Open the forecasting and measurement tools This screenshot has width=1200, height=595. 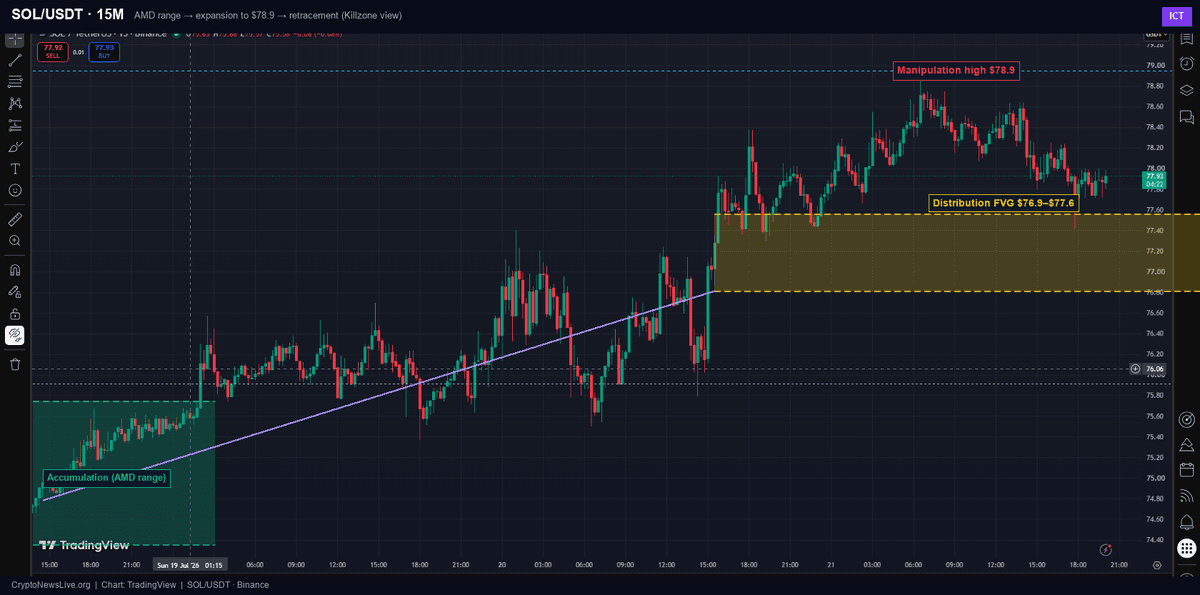(15, 125)
